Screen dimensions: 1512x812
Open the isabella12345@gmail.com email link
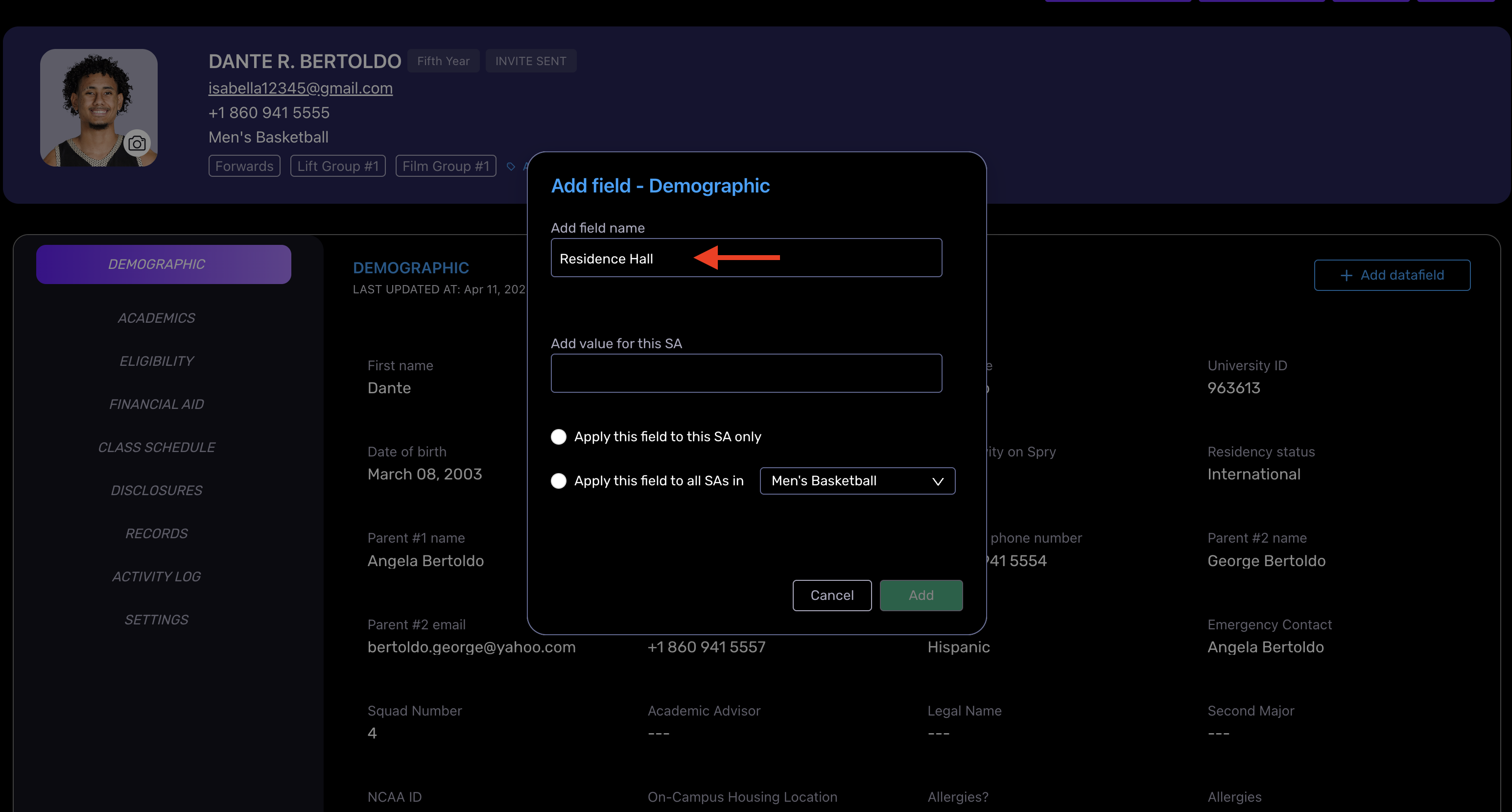pos(301,88)
